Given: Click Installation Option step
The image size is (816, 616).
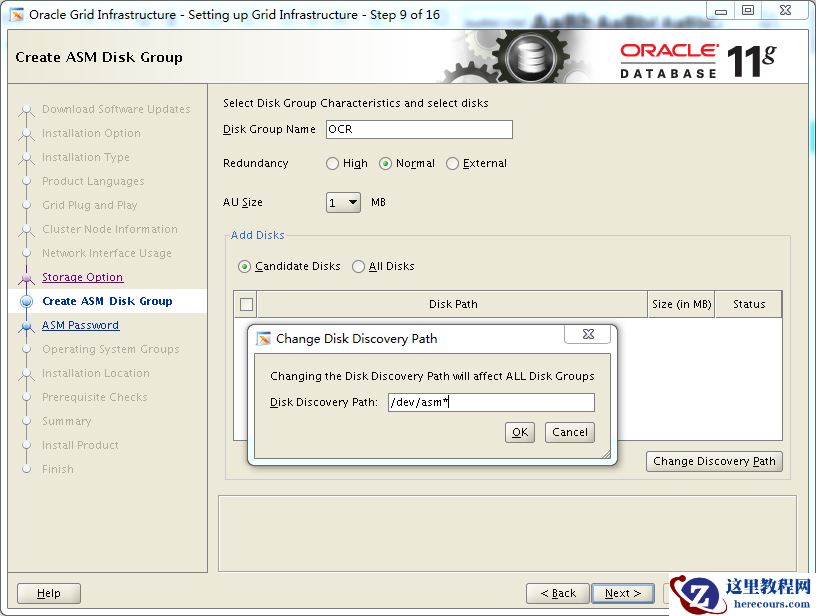Looking at the screenshot, I should pos(91,133).
